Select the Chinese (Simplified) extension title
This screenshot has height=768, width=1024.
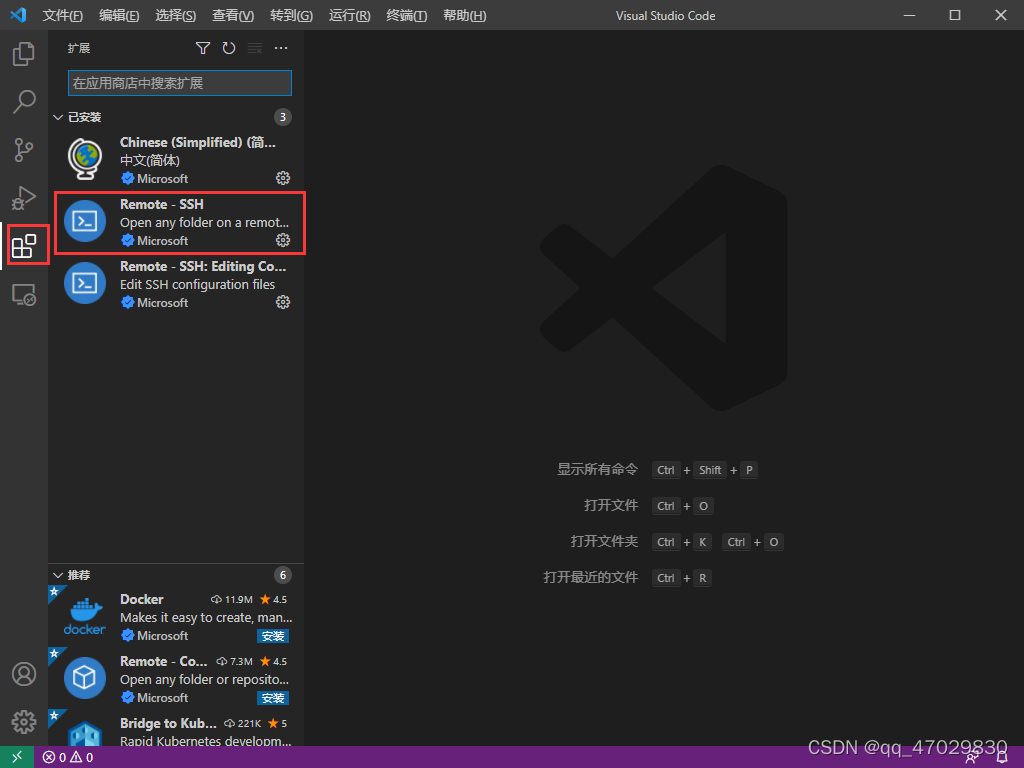pyautogui.click(x=198, y=142)
